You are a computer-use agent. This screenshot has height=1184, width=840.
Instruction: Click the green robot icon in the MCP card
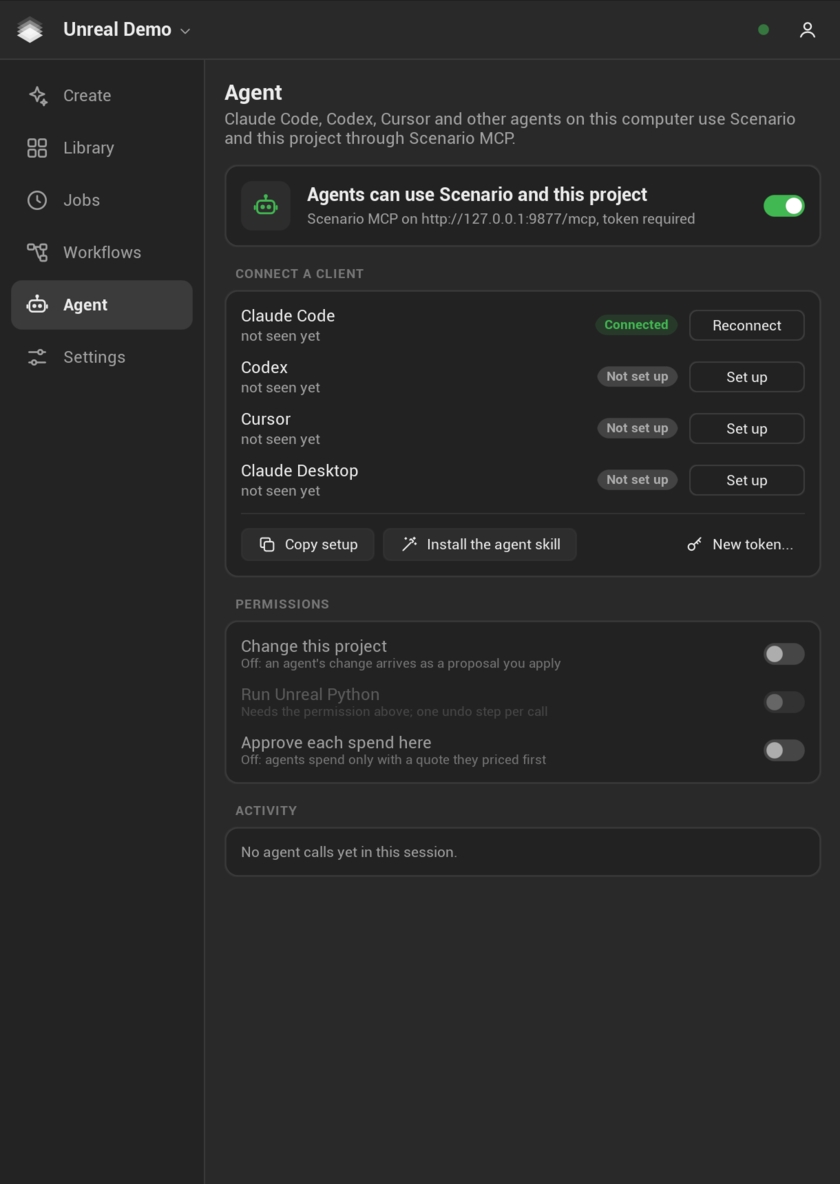coord(266,205)
